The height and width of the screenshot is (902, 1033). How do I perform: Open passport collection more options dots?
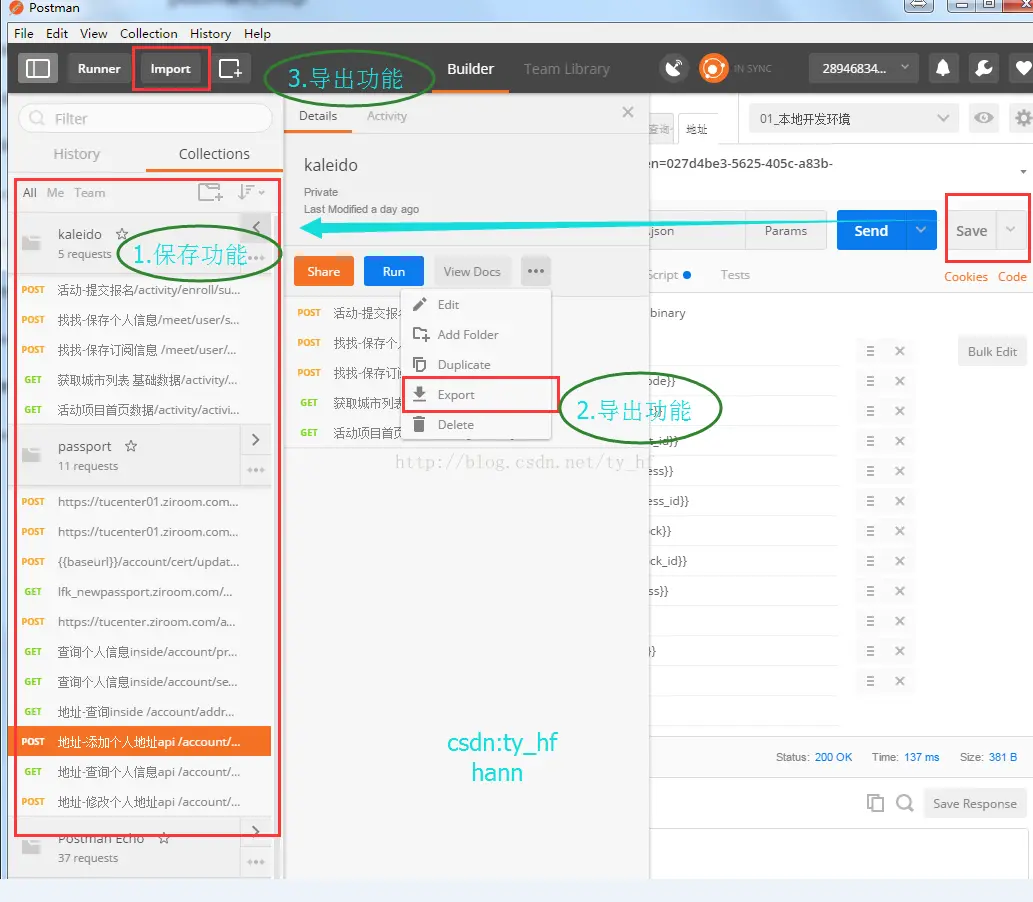(x=256, y=470)
